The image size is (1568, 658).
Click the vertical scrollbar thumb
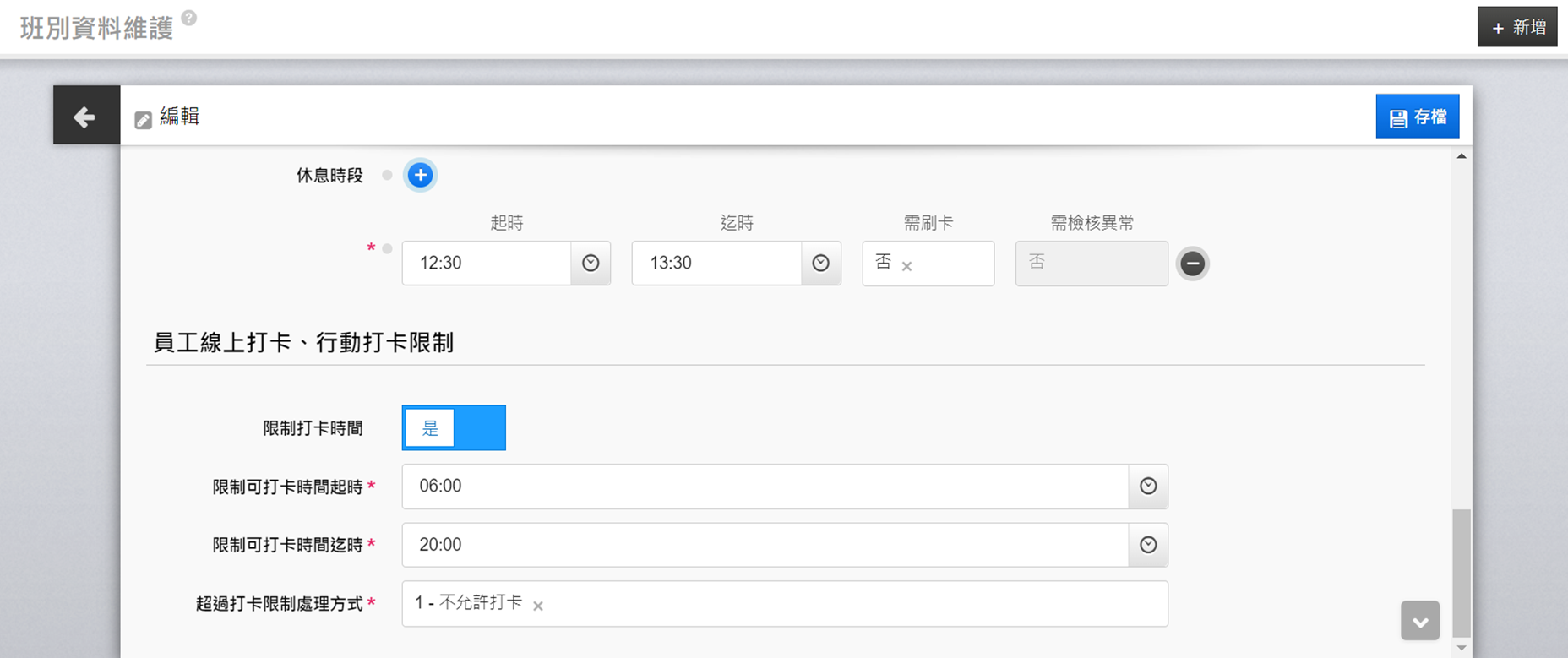1462,573
